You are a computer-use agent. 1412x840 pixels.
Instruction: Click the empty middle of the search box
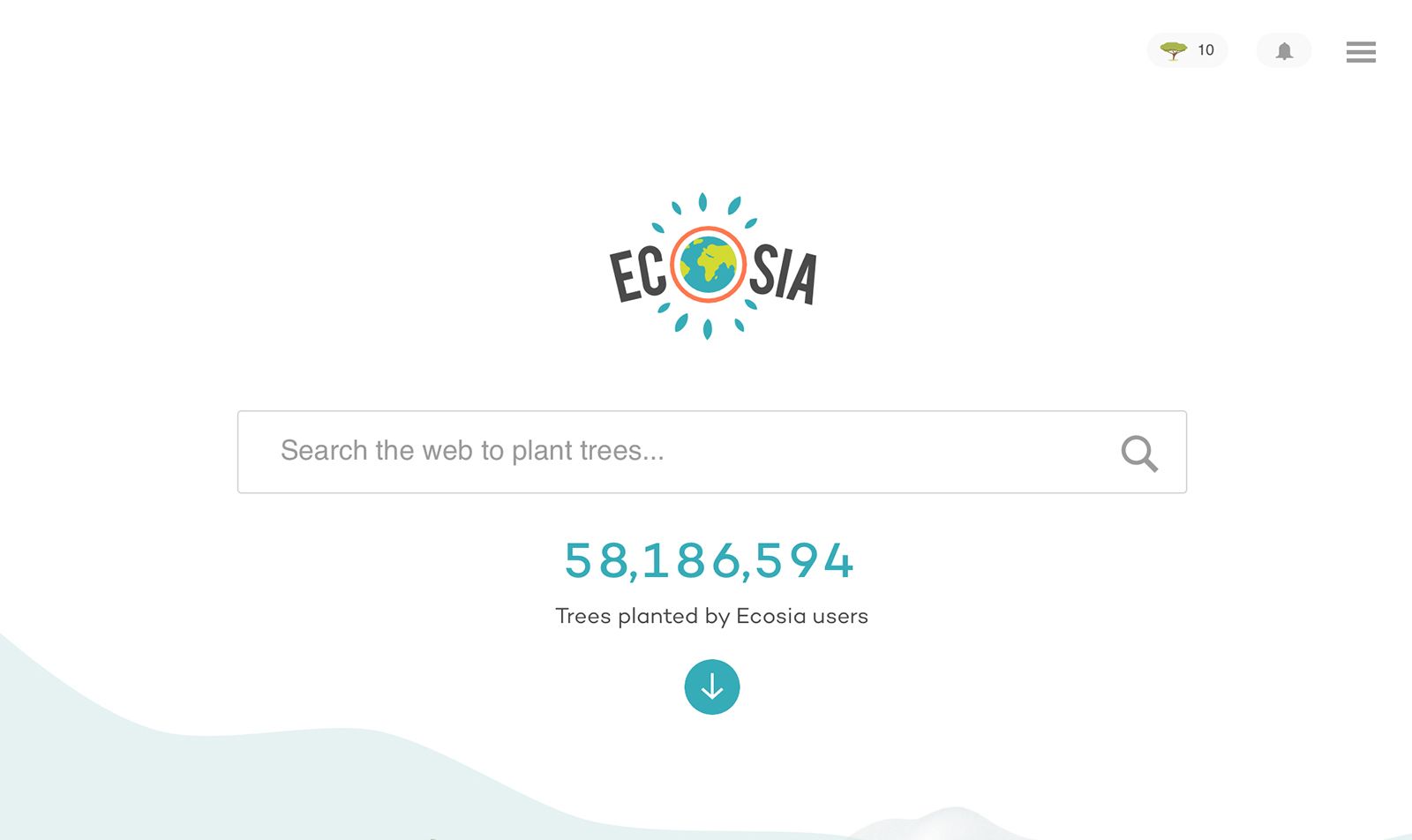click(882, 452)
